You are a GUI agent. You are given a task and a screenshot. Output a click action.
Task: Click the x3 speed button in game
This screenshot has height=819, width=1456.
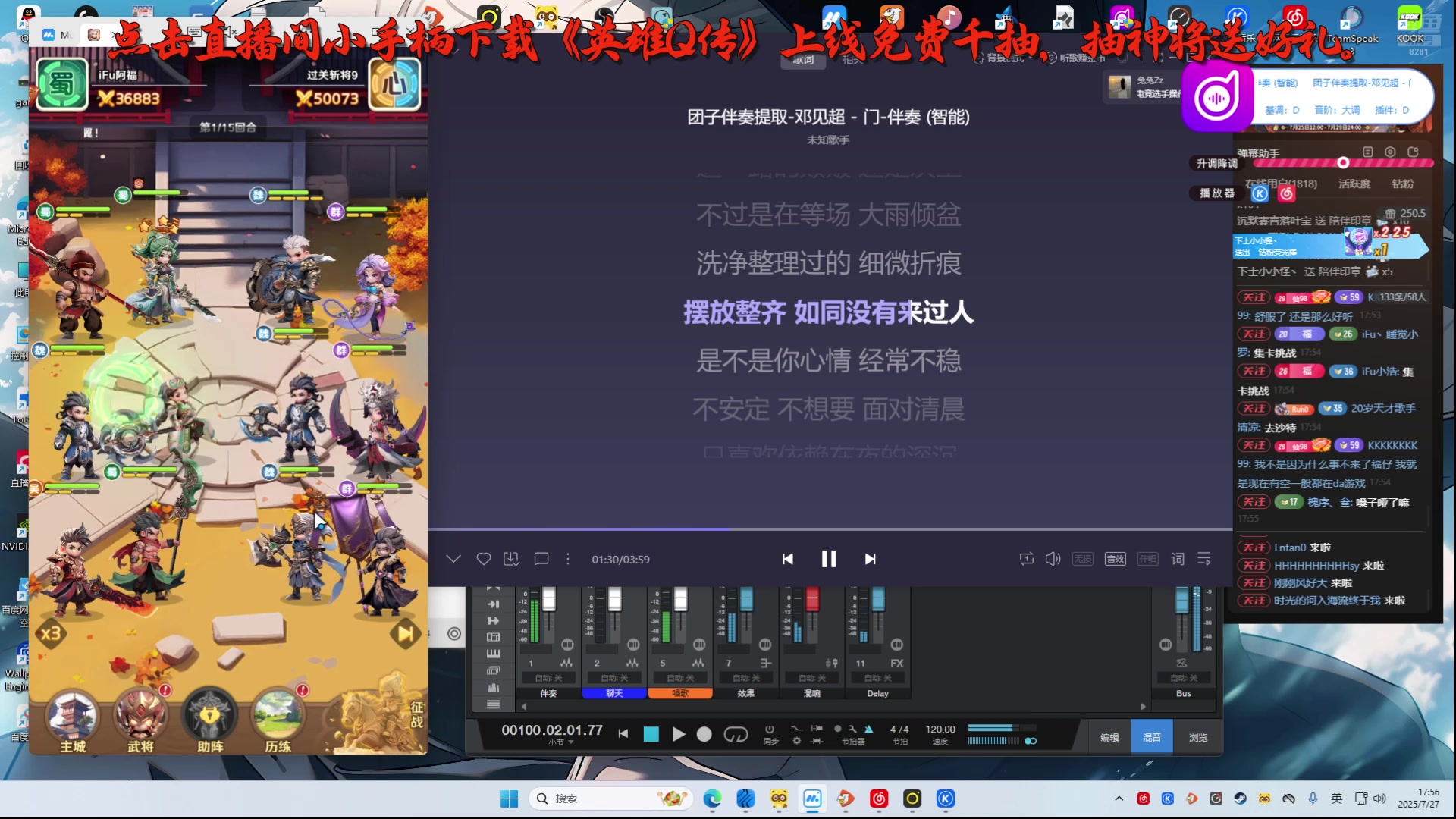pos(51,633)
